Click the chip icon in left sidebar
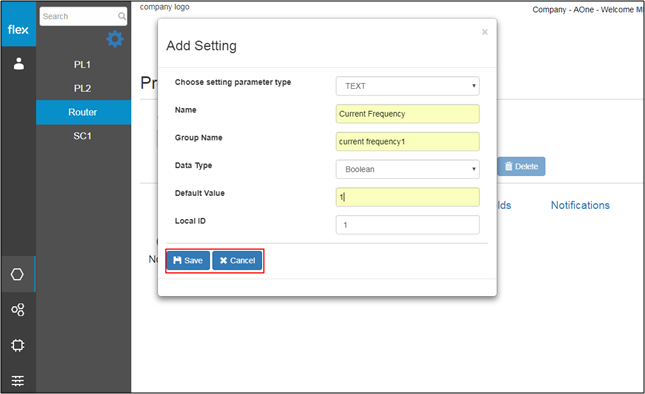Screen dimensions: 645x394 click(18, 345)
